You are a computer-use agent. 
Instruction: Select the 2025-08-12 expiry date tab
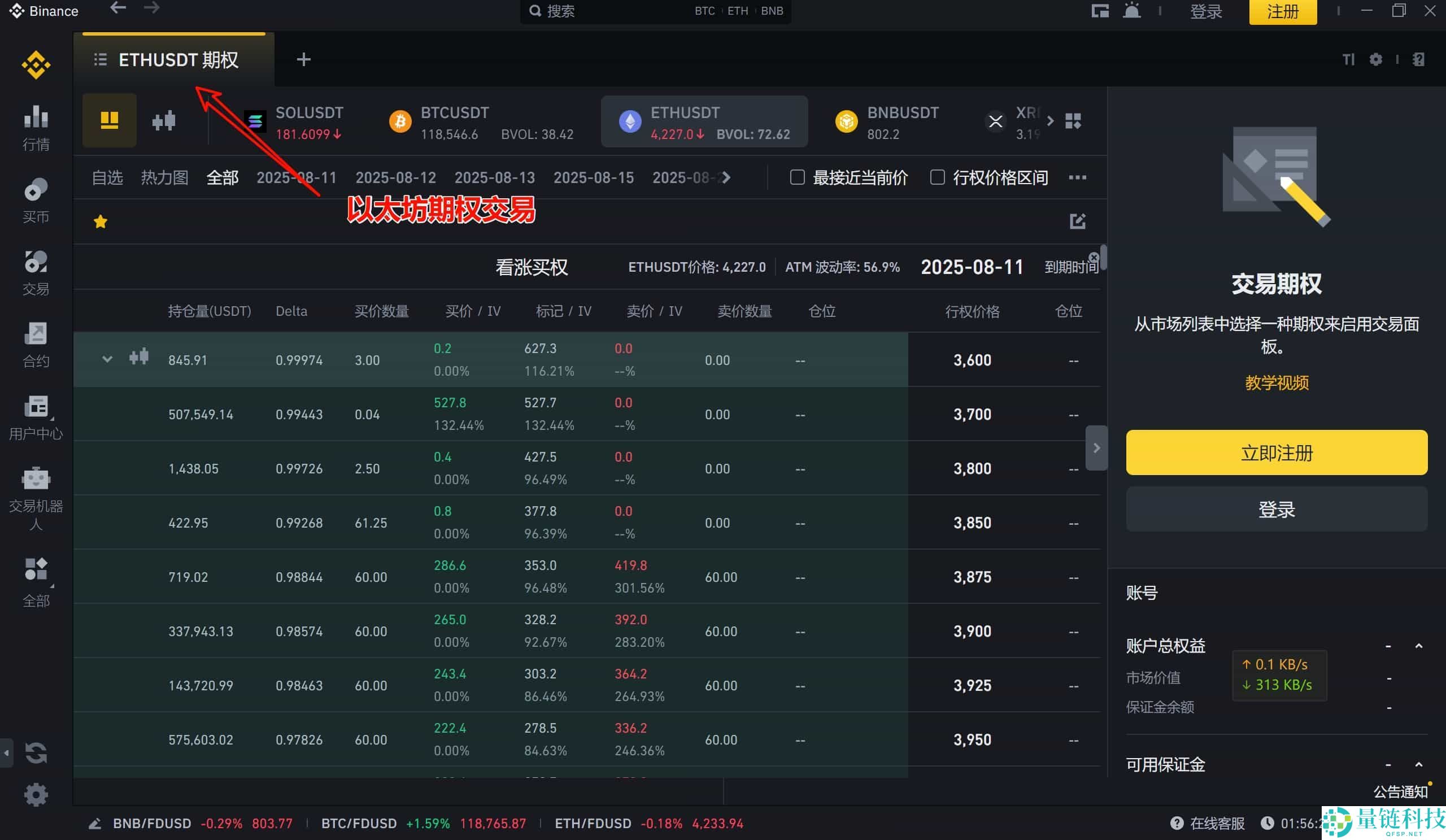click(396, 177)
